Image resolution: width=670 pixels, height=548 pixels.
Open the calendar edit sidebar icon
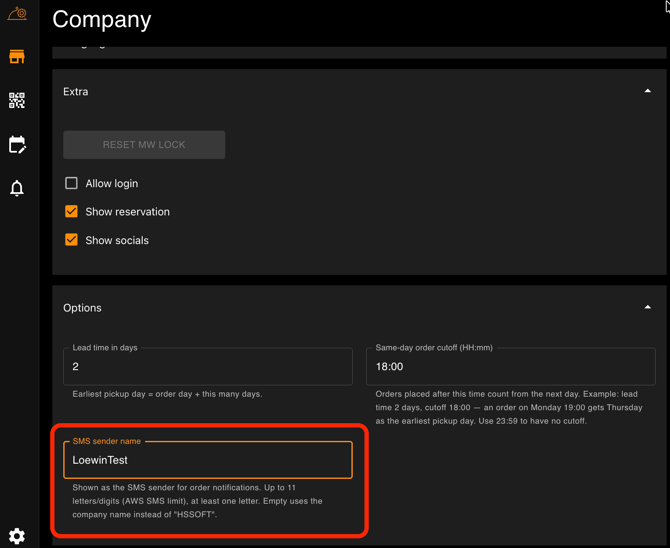tap(17, 144)
